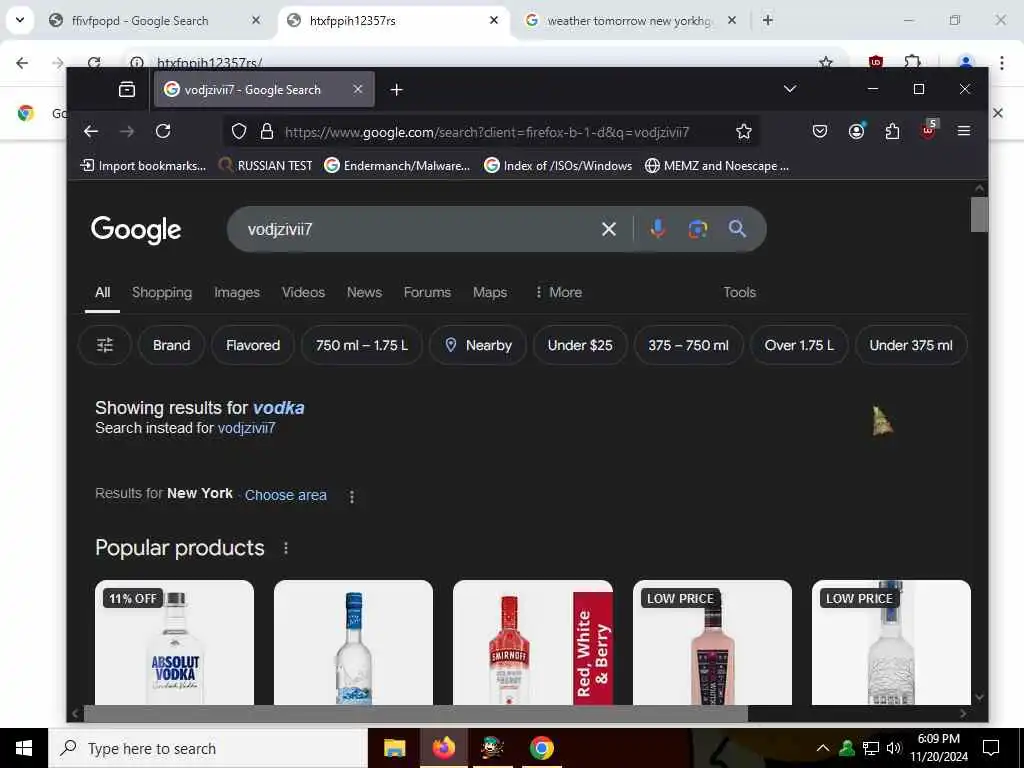Switch to News results tab
Image resolution: width=1024 pixels, height=768 pixels.
364,292
